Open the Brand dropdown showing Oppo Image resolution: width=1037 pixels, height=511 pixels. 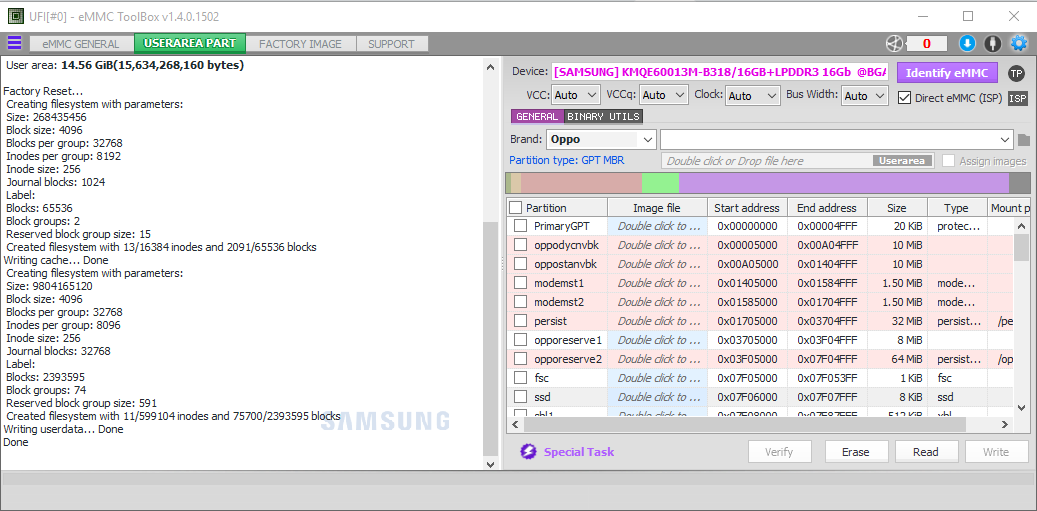601,139
